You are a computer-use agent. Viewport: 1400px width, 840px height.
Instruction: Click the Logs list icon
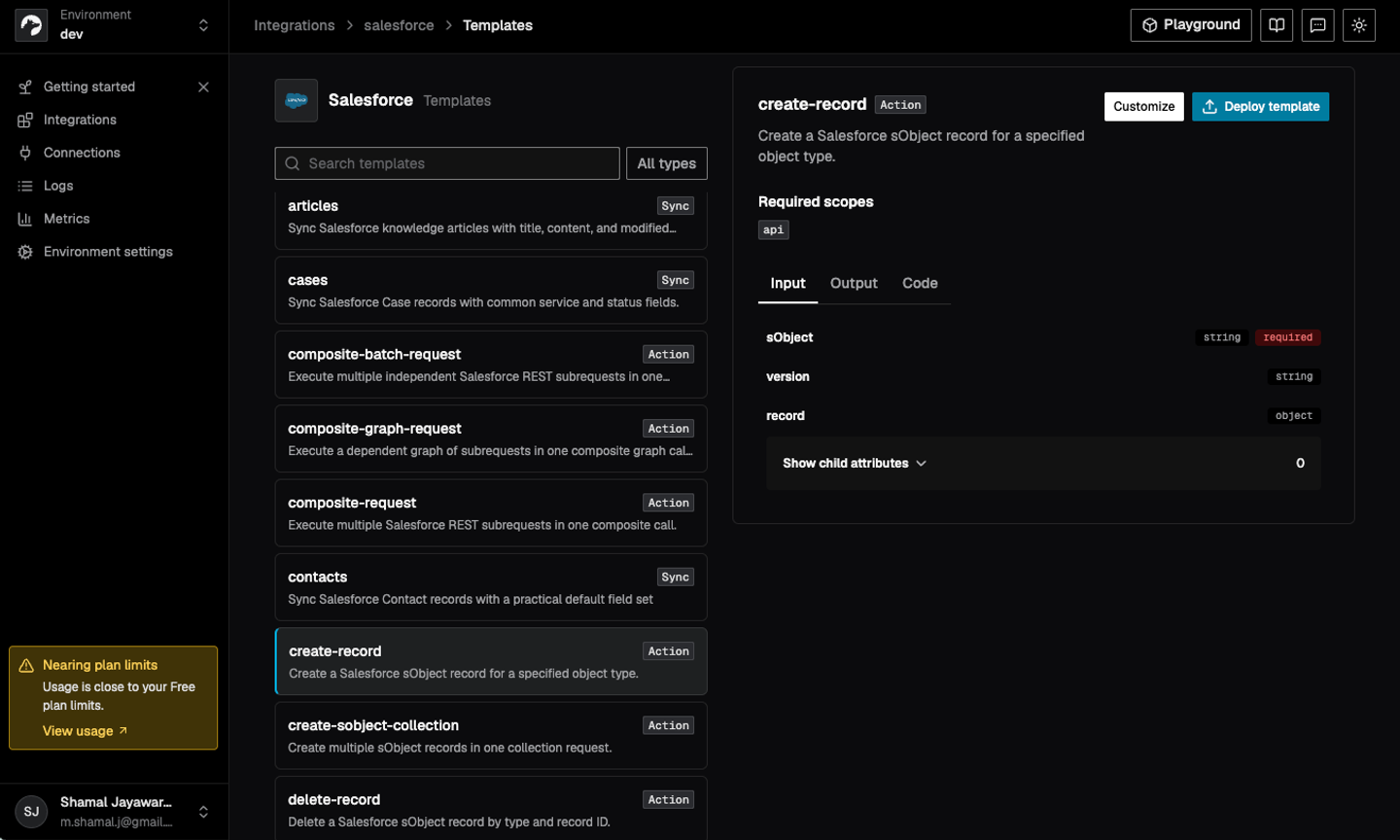25,186
